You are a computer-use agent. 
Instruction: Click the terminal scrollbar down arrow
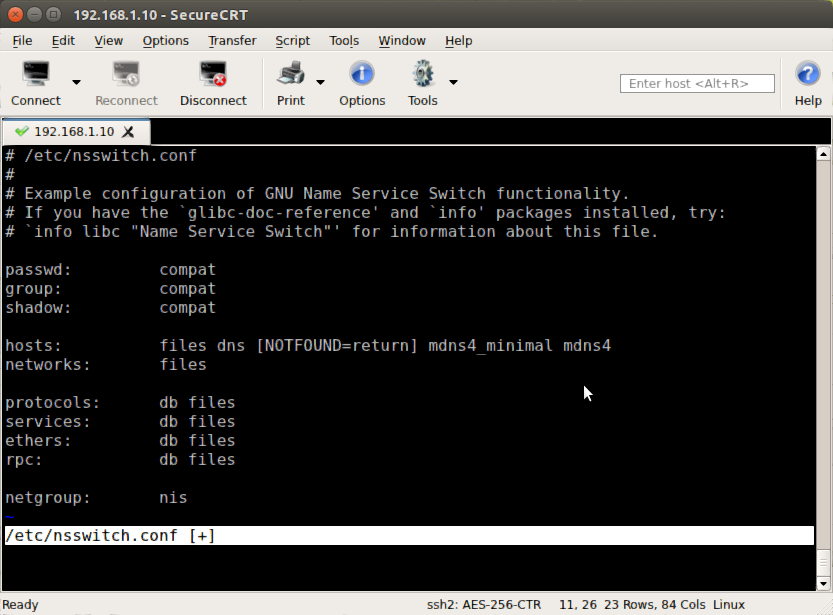823,584
